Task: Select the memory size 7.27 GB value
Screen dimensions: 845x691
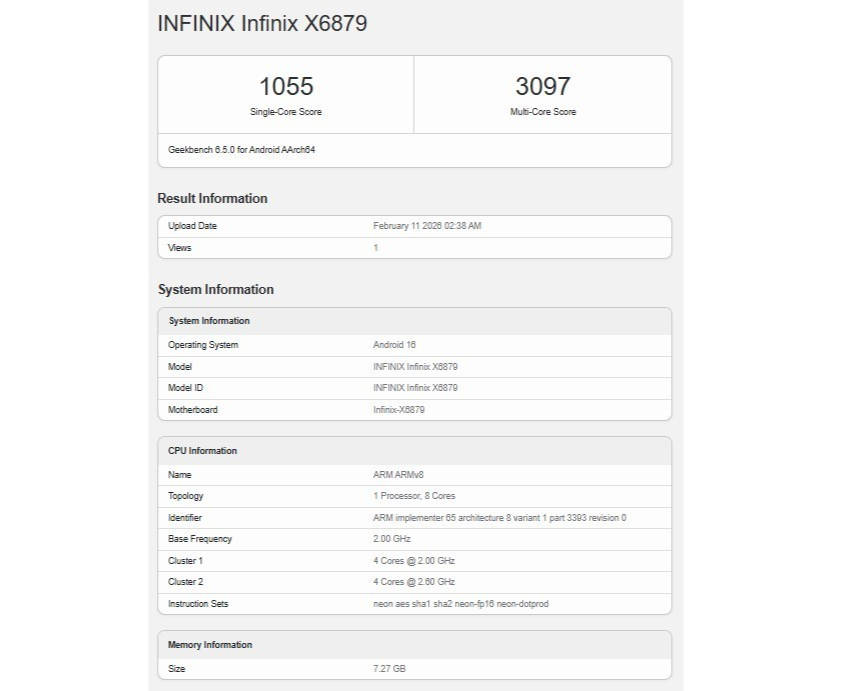Action: (389, 669)
